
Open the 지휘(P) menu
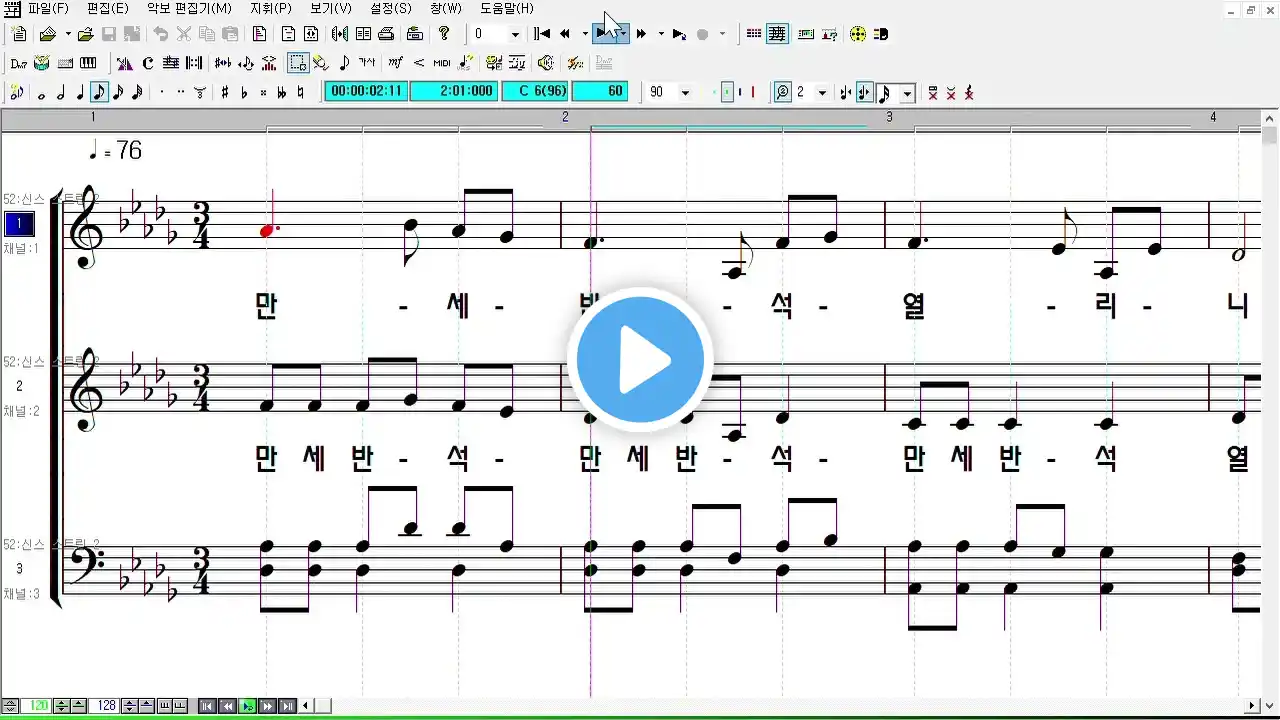(271, 8)
